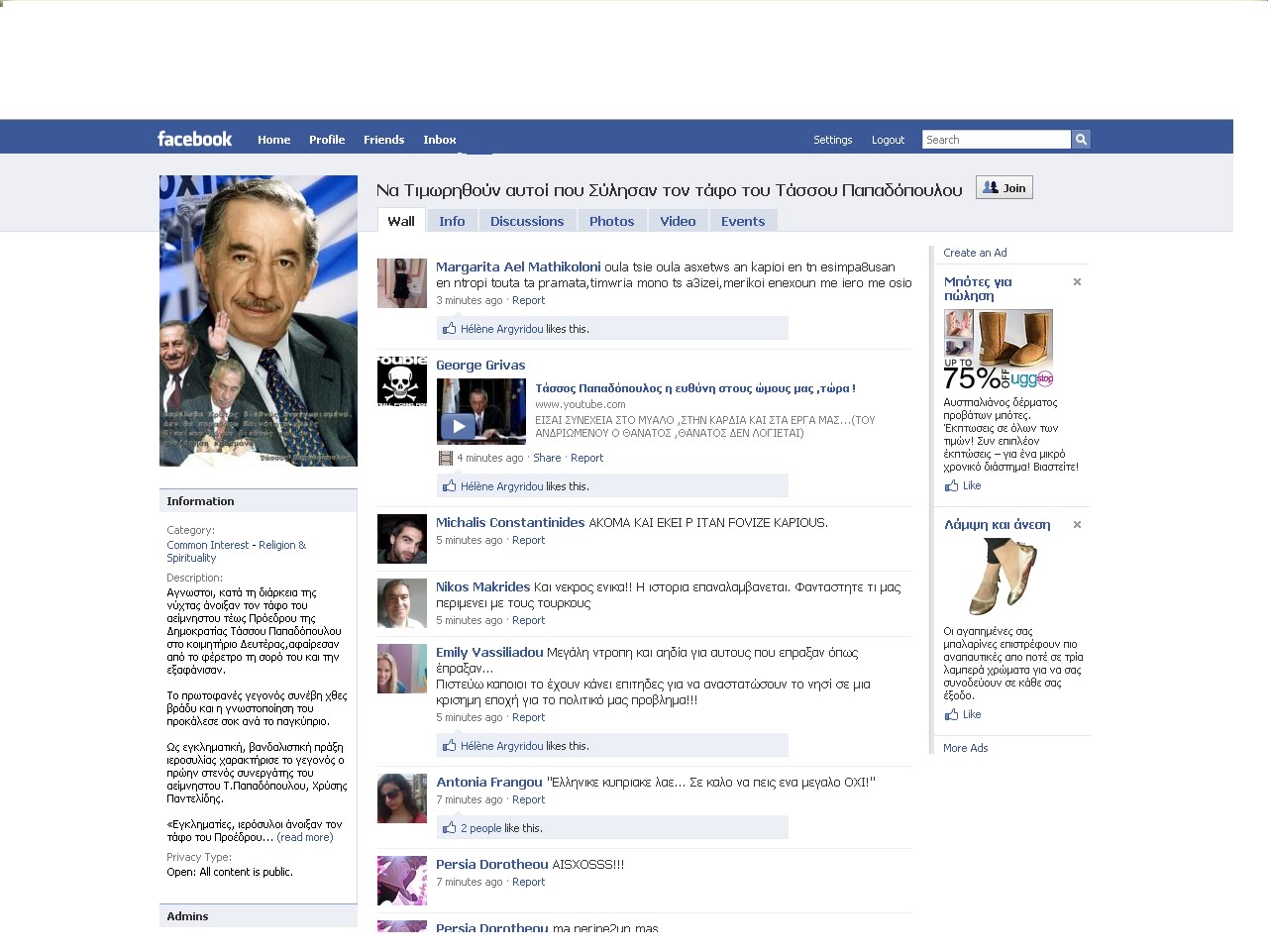Select the Wall tab
Viewport: 1268px width, 952px height.
(401, 221)
